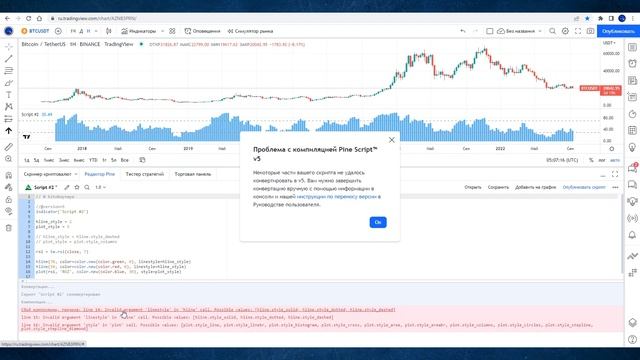The image size is (640, 360).
Task: Open the watchlist panel icon
Action: (x=632, y=47)
